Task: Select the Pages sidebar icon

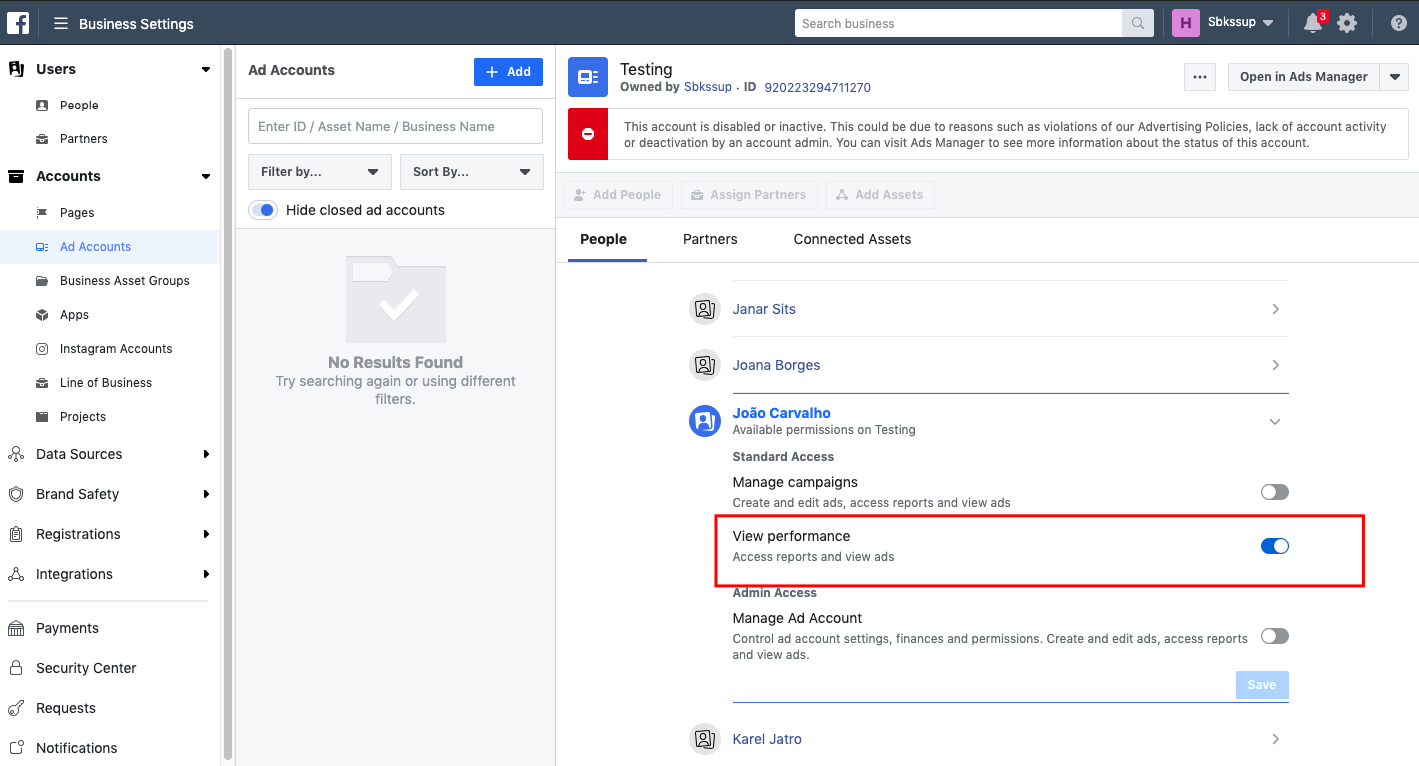Action: (x=40, y=212)
